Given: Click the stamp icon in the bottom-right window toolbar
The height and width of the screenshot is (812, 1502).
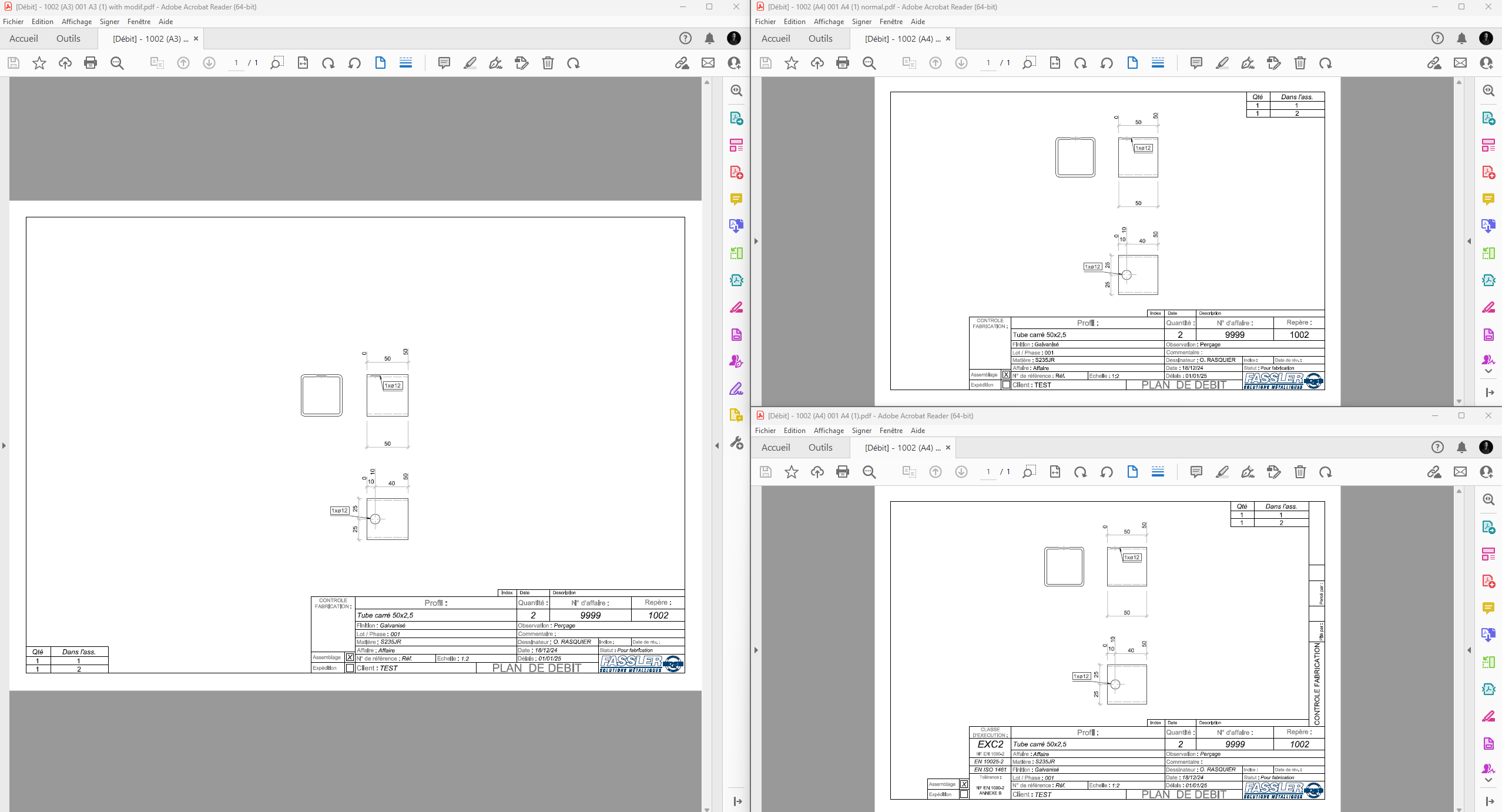Looking at the screenshot, I should pos(1274,472).
